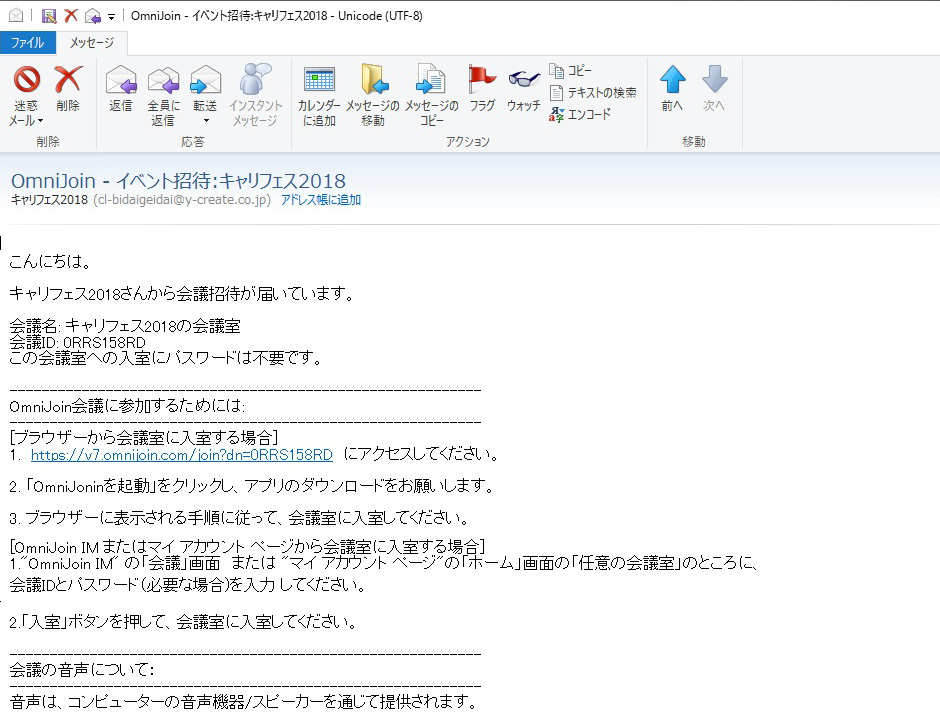This screenshot has height=720, width=940.
Task: Flag this message (フラグ)
Action: click(x=482, y=81)
